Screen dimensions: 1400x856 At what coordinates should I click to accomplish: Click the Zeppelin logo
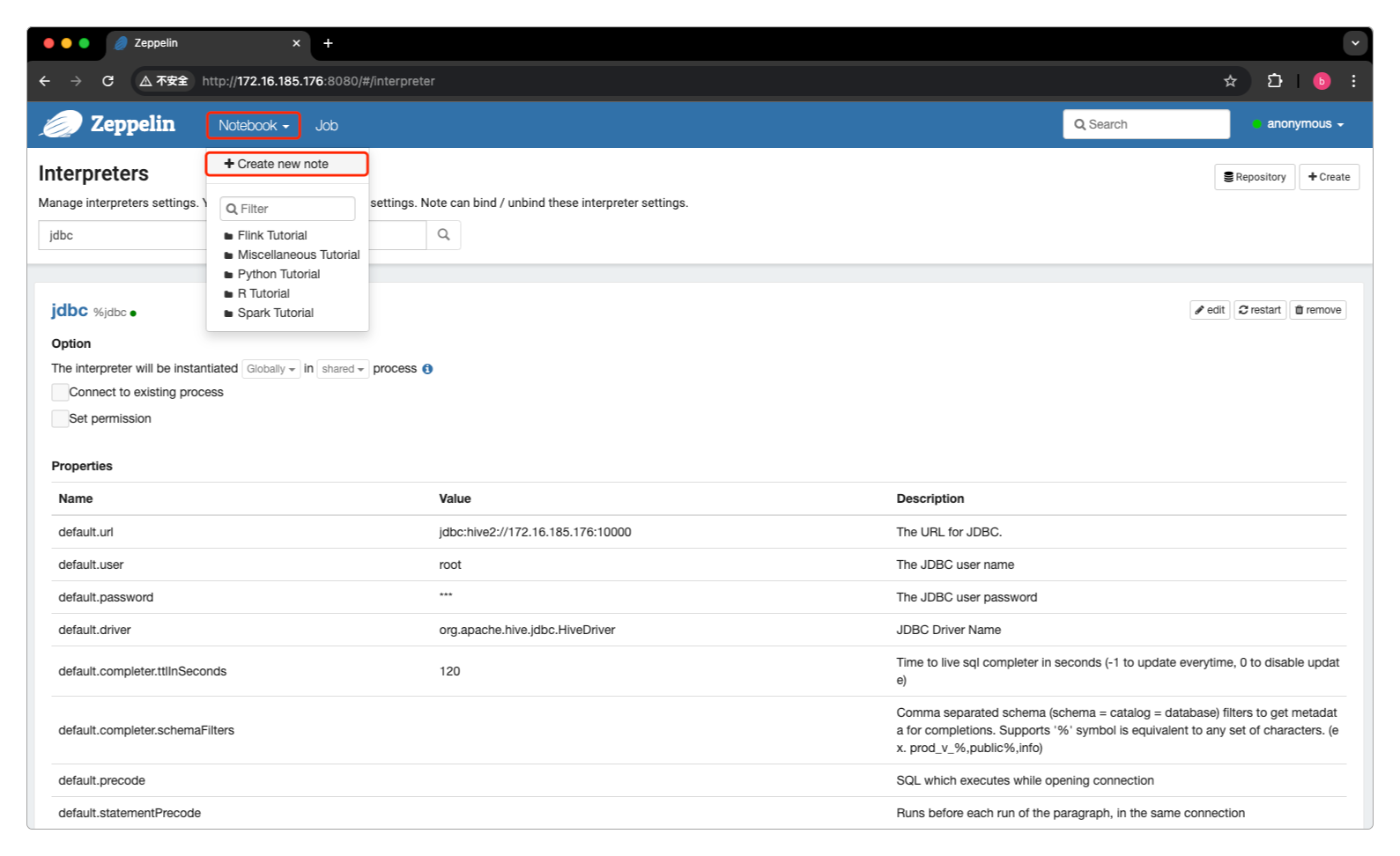(107, 124)
